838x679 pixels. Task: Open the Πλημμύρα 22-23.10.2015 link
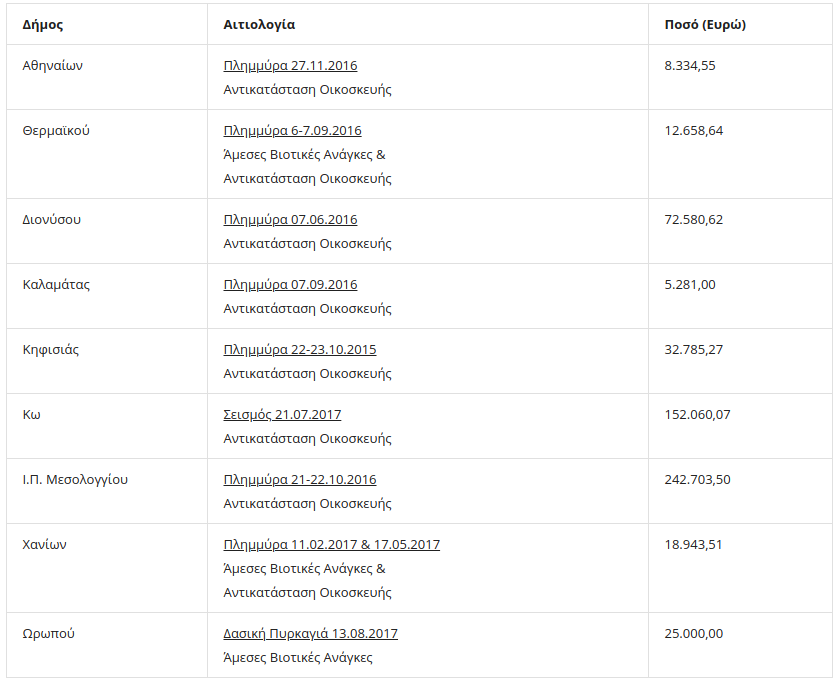tap(300, 350)
